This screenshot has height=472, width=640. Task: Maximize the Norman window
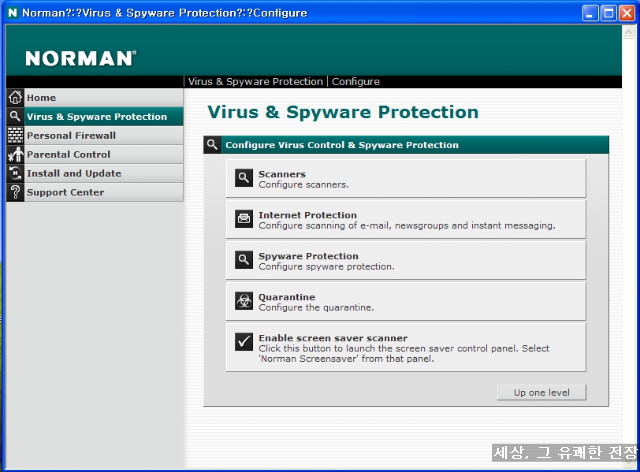[608, 13]
